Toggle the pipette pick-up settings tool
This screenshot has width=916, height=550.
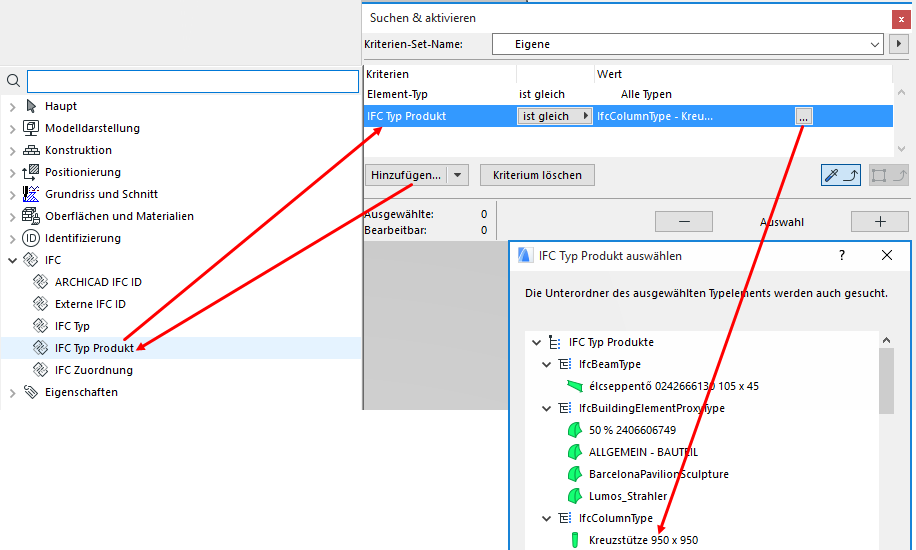click(x=841, y=175)
